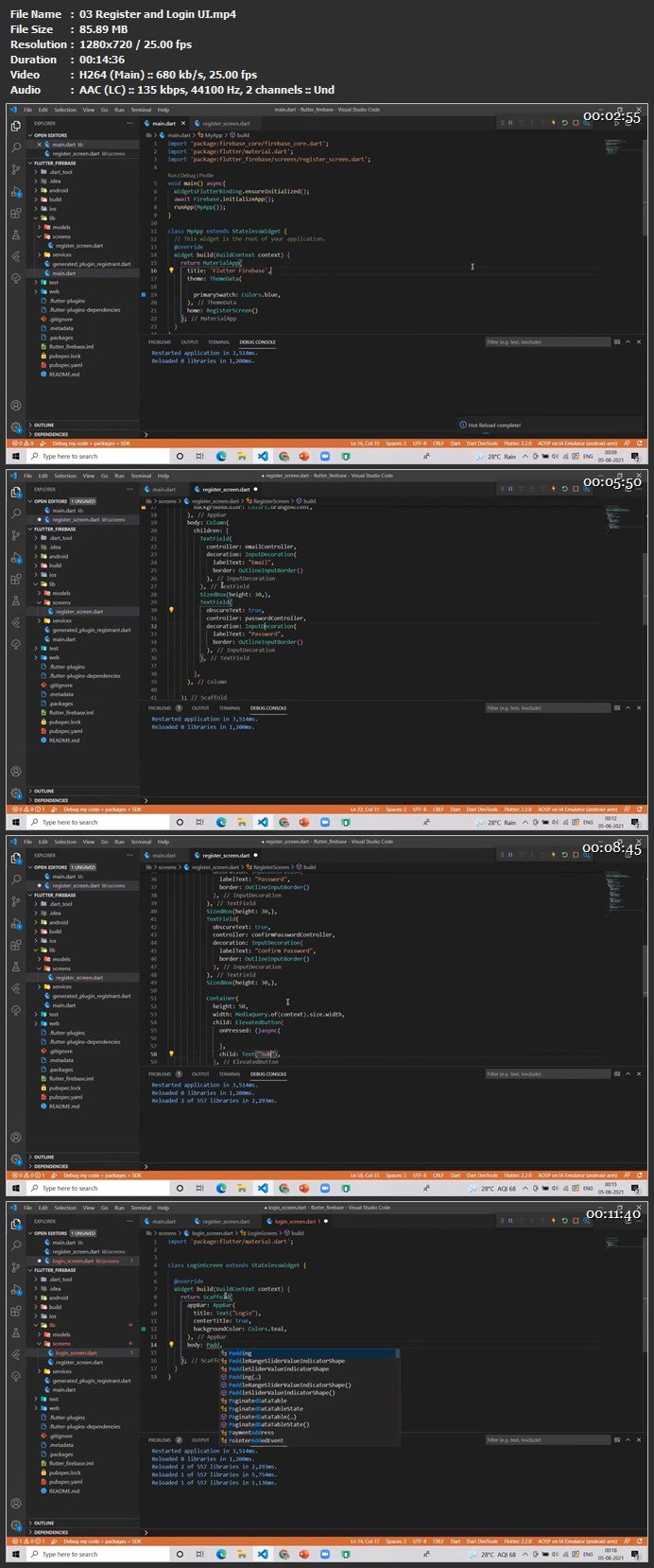Click lightbulb at line 16 in 00:02:55 frame

(x=171, y=270)
